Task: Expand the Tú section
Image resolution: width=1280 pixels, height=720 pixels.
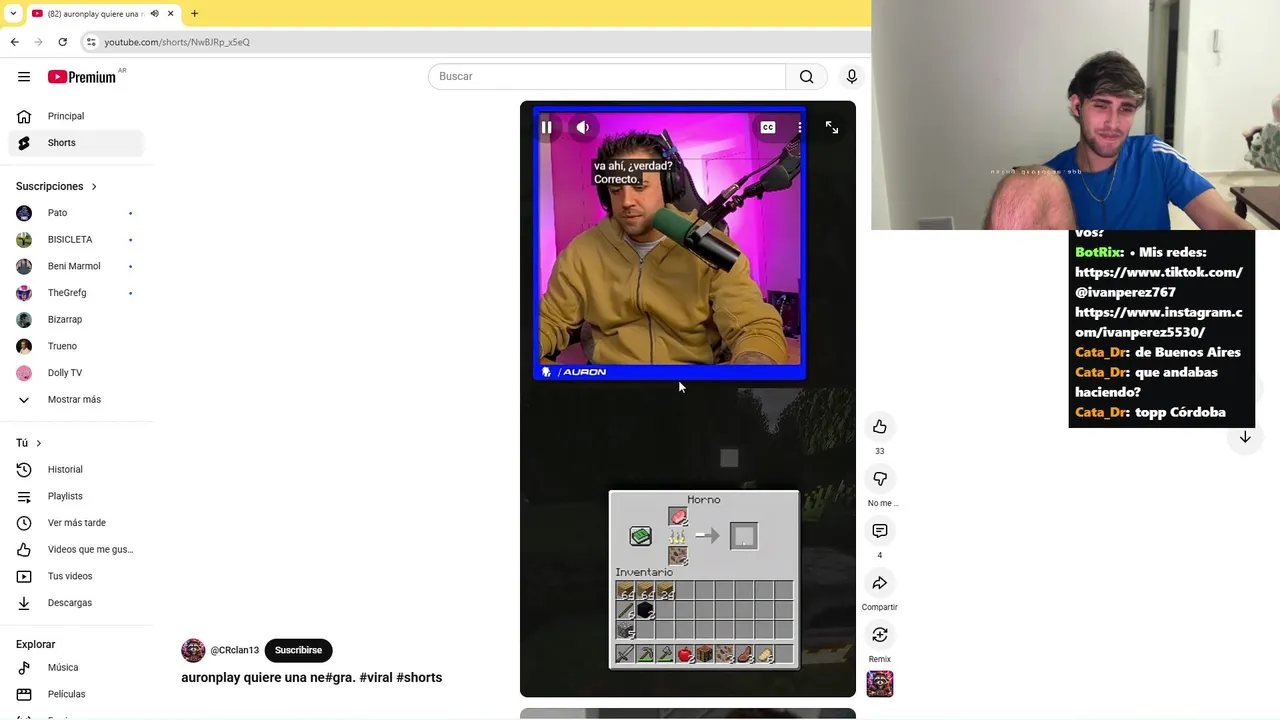Action: 29,443
